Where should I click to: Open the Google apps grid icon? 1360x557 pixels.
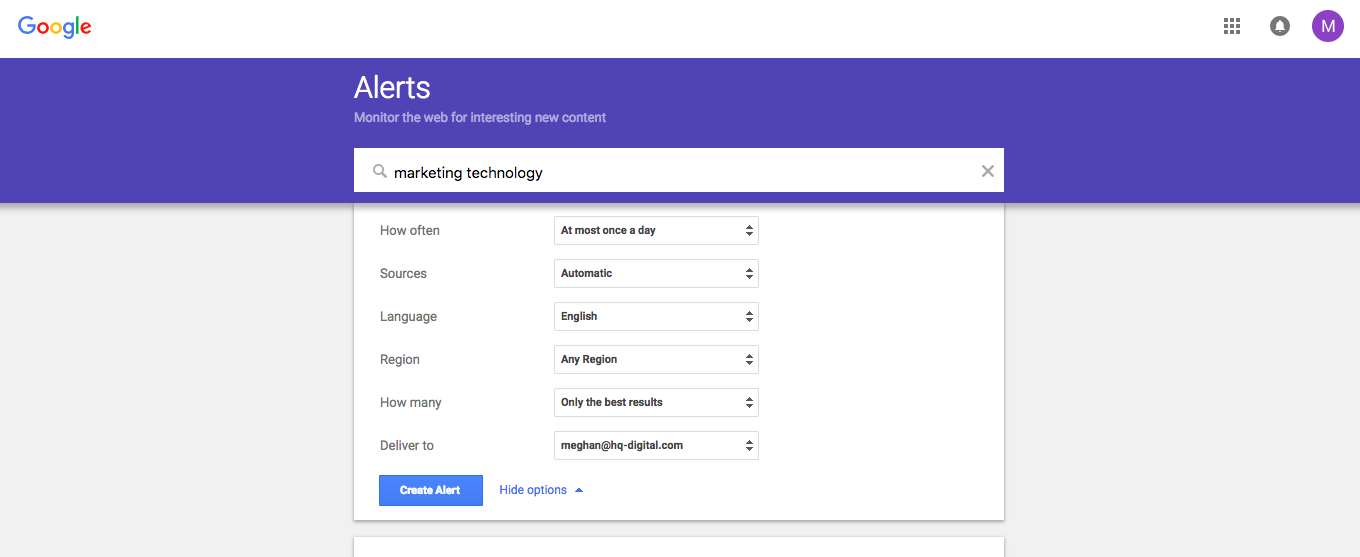coord(1232,27)
